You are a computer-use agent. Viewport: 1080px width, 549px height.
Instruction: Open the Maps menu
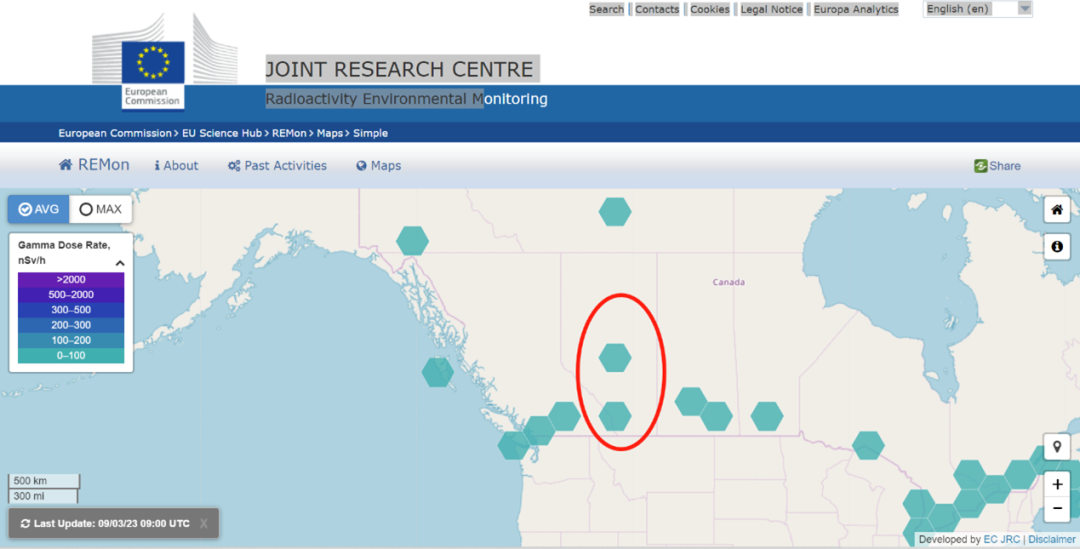[378, 165]
